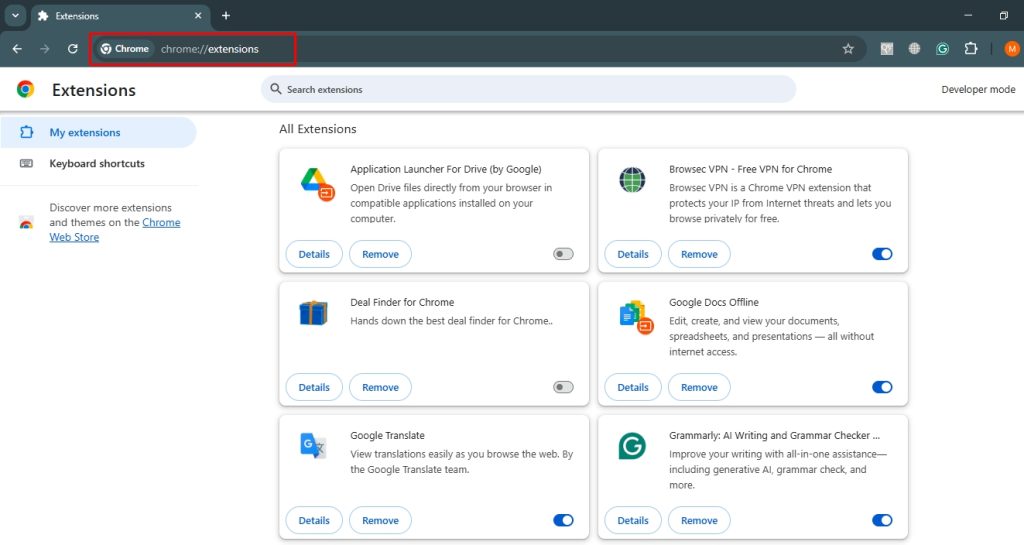Viewport: 1024px width, 545px height.
Task: Click the Search extensions field
Action: pyautogui.click(x=528, y=89)
